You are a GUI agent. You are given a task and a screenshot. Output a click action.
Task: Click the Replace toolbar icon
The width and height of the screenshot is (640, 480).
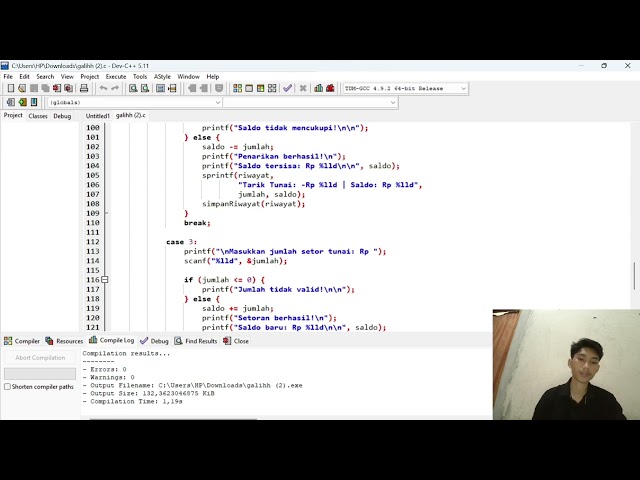(x=145, y=88)
